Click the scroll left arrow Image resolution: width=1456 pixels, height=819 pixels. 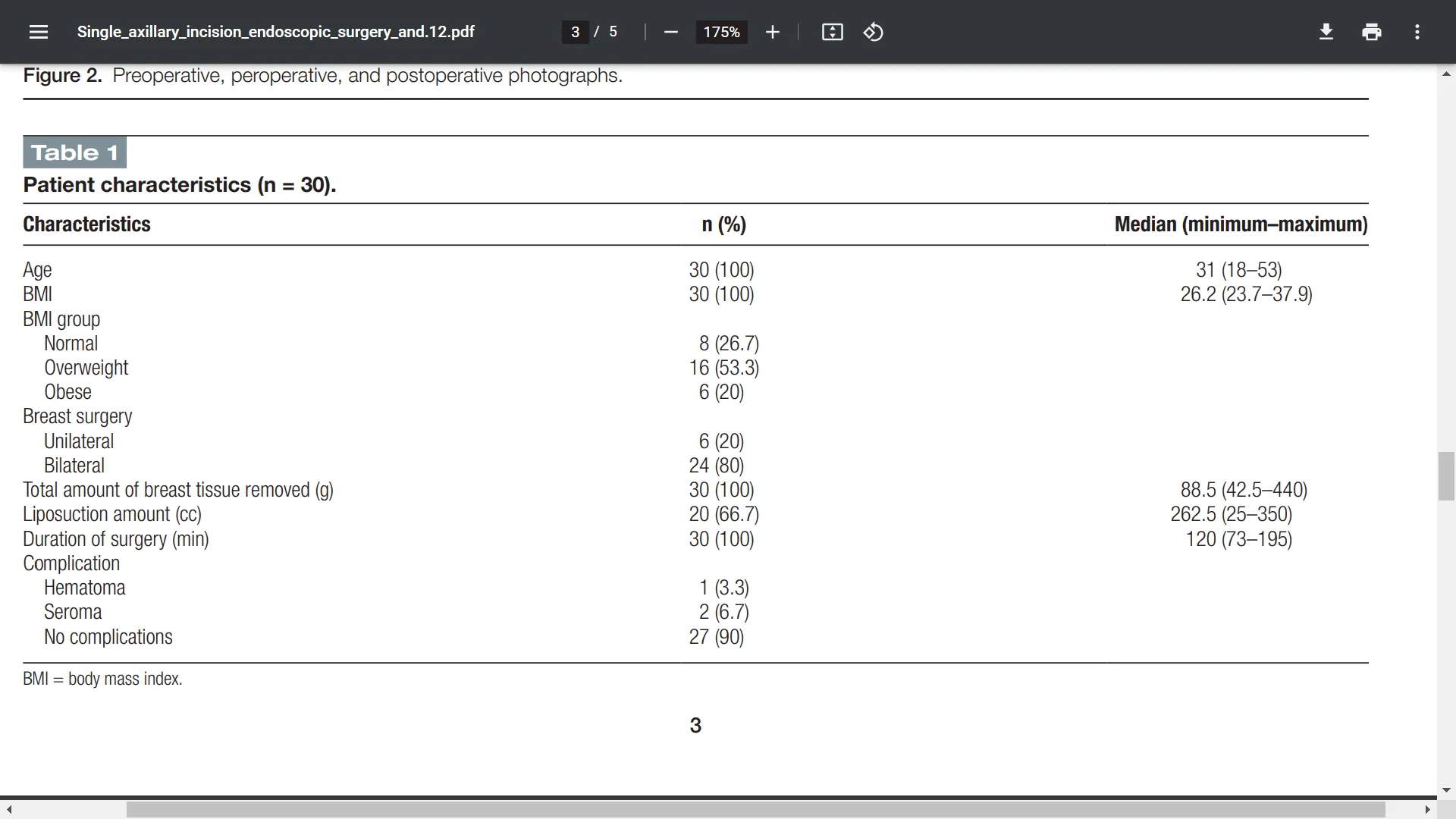tap(8, 809)
